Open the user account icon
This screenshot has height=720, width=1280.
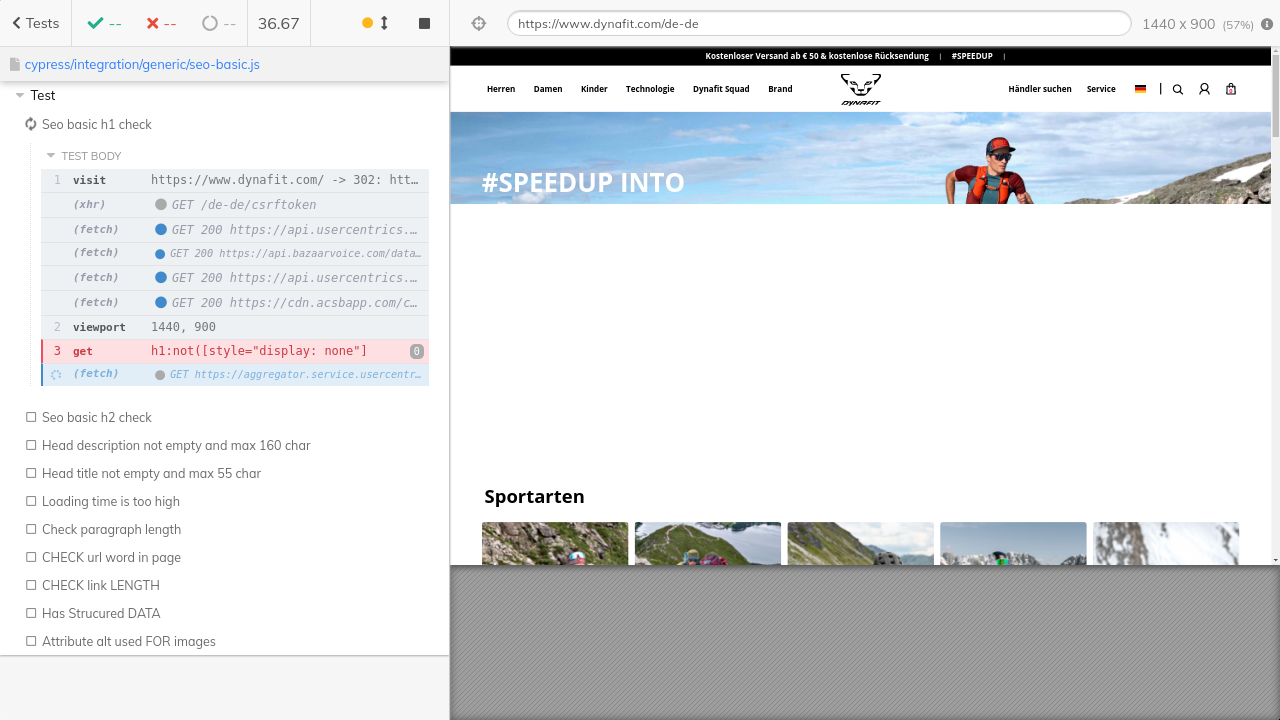point(1204,89)
